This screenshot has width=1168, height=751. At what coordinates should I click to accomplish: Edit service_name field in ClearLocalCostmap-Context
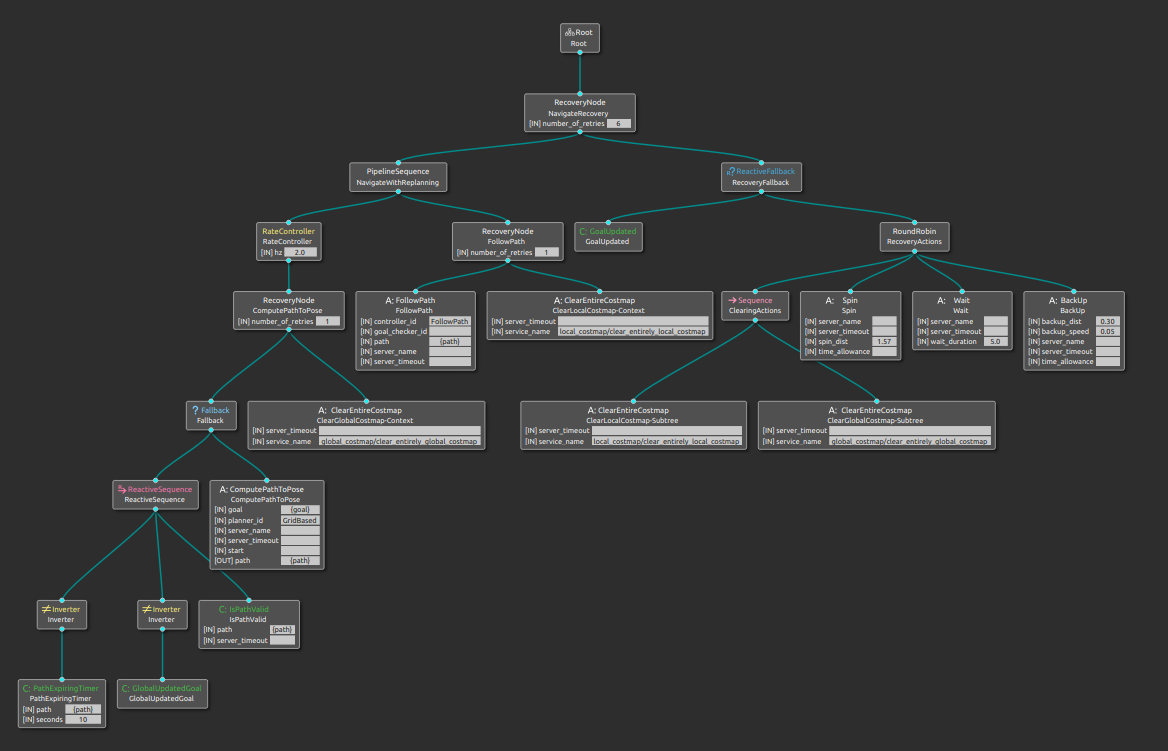[633, 332]
